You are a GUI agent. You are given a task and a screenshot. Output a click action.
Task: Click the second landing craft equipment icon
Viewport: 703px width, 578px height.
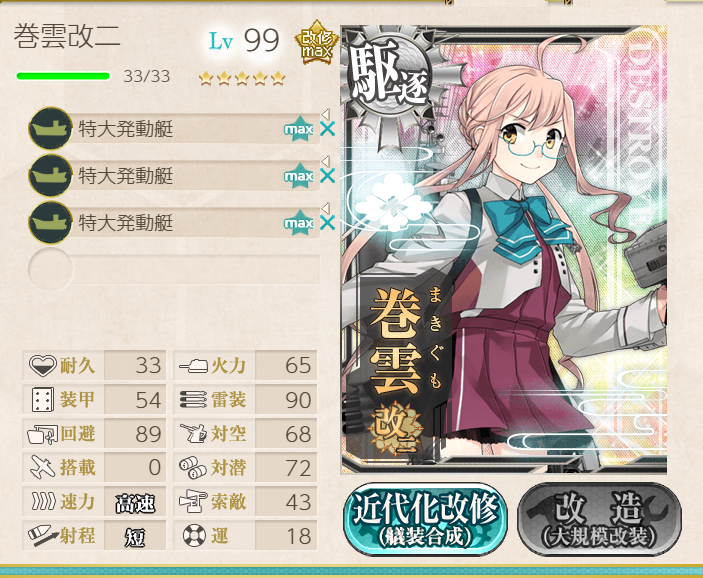coord(50,175)
